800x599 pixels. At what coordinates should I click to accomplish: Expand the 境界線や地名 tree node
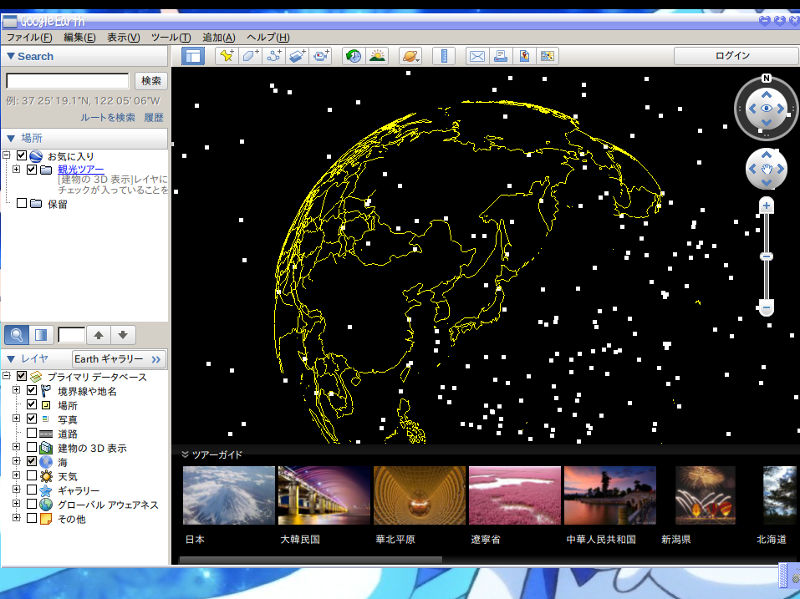16,390
